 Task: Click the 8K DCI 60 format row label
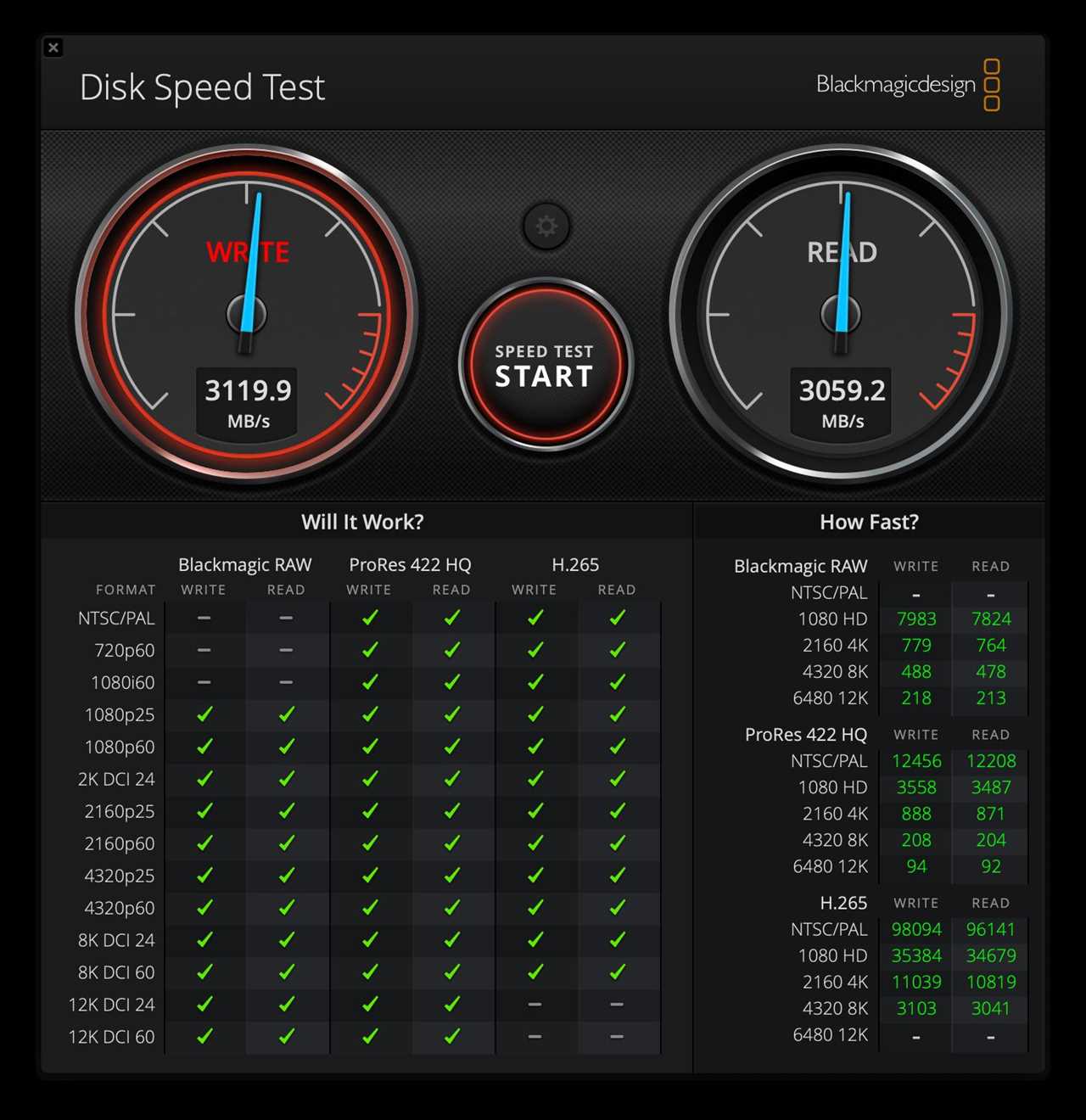click(x=116, y=973)
